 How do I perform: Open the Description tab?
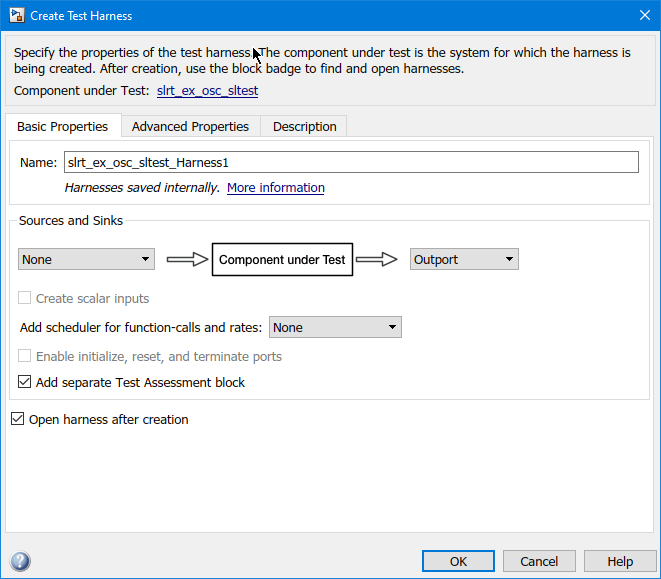click(x=304, y=126)
